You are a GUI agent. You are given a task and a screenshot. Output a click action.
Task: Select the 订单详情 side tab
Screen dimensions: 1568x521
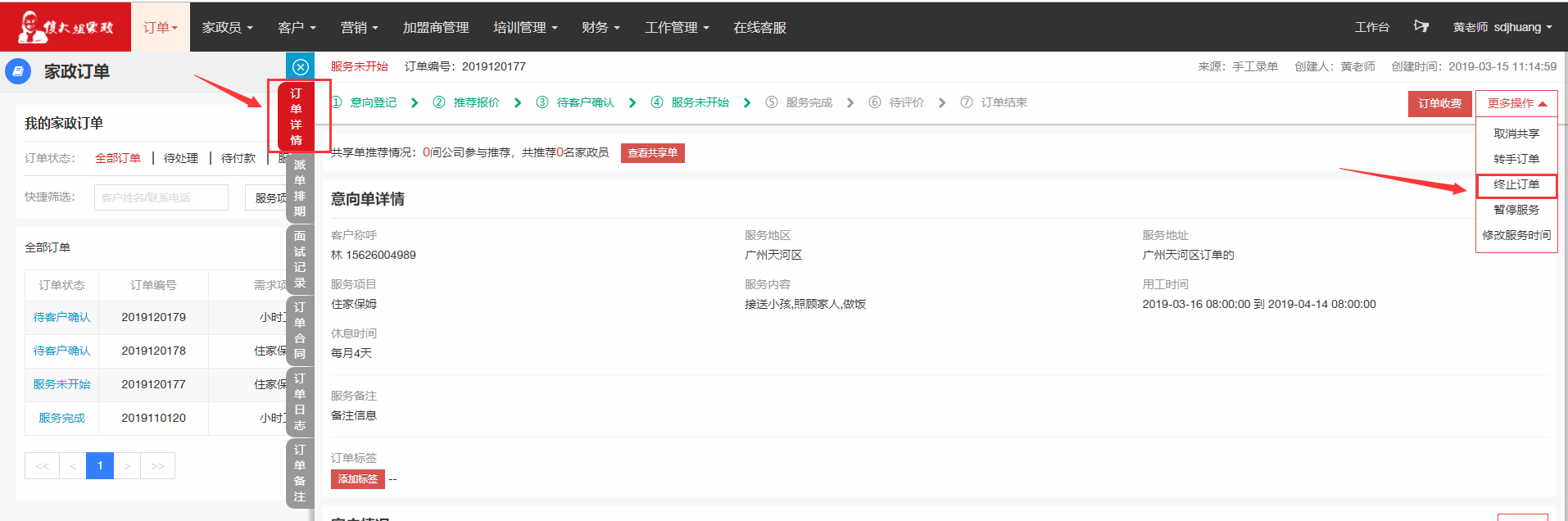click(x=297, y=116)
